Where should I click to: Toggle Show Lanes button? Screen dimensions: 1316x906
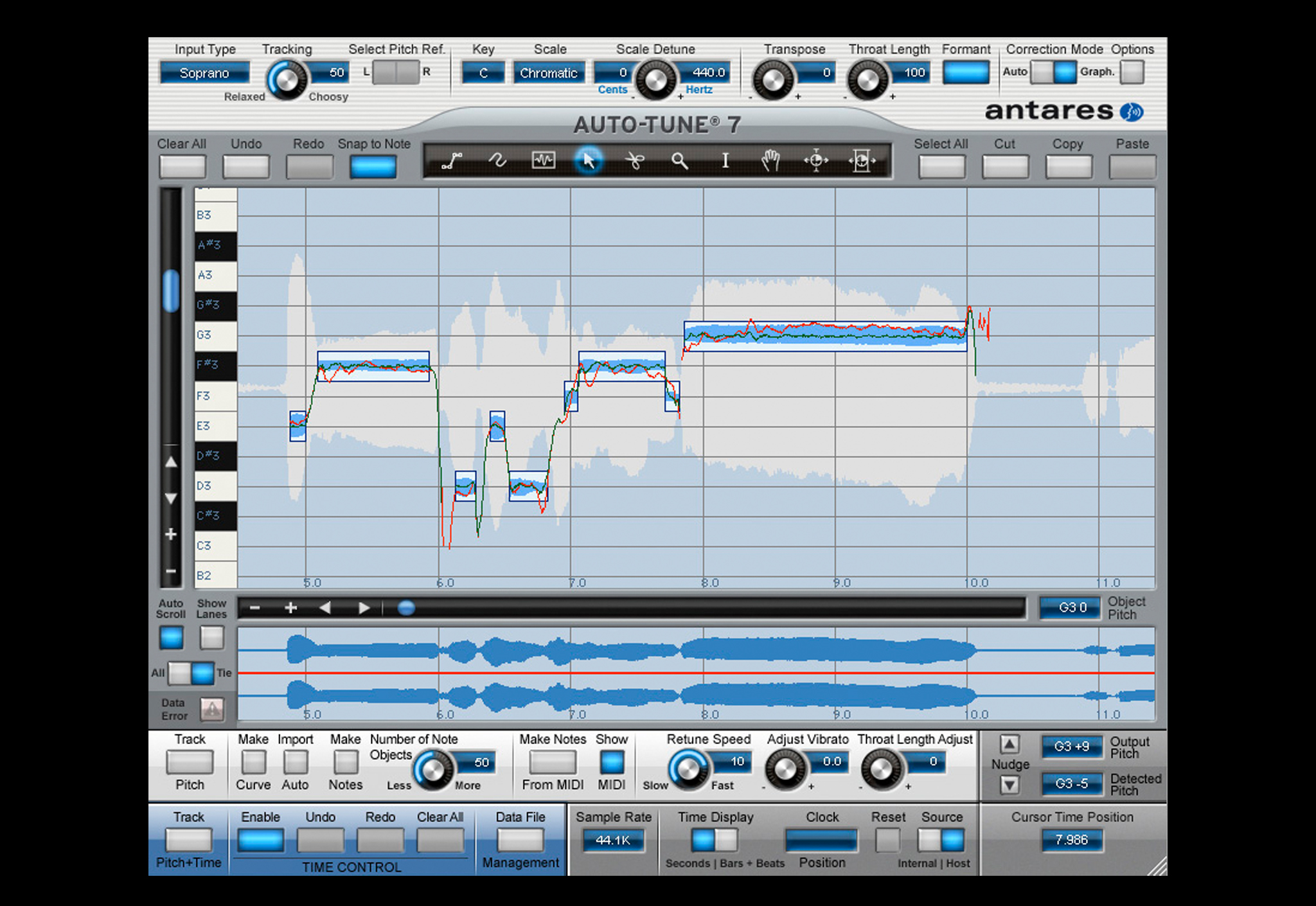pos(212,638)
